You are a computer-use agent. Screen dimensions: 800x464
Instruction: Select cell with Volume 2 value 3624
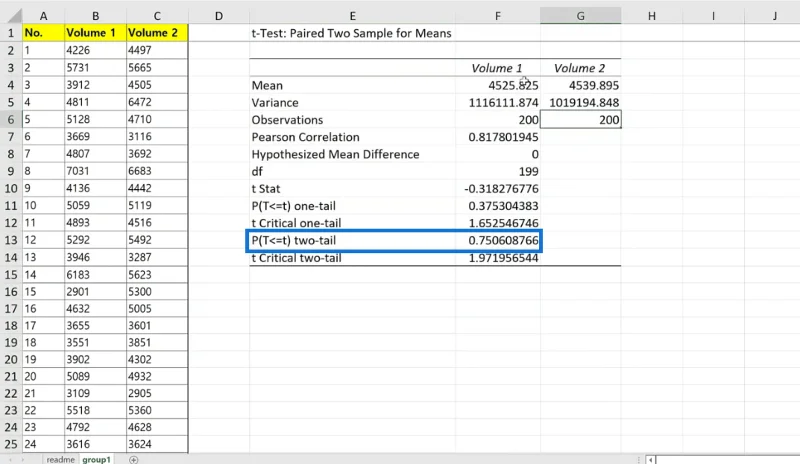coord(157,444)
